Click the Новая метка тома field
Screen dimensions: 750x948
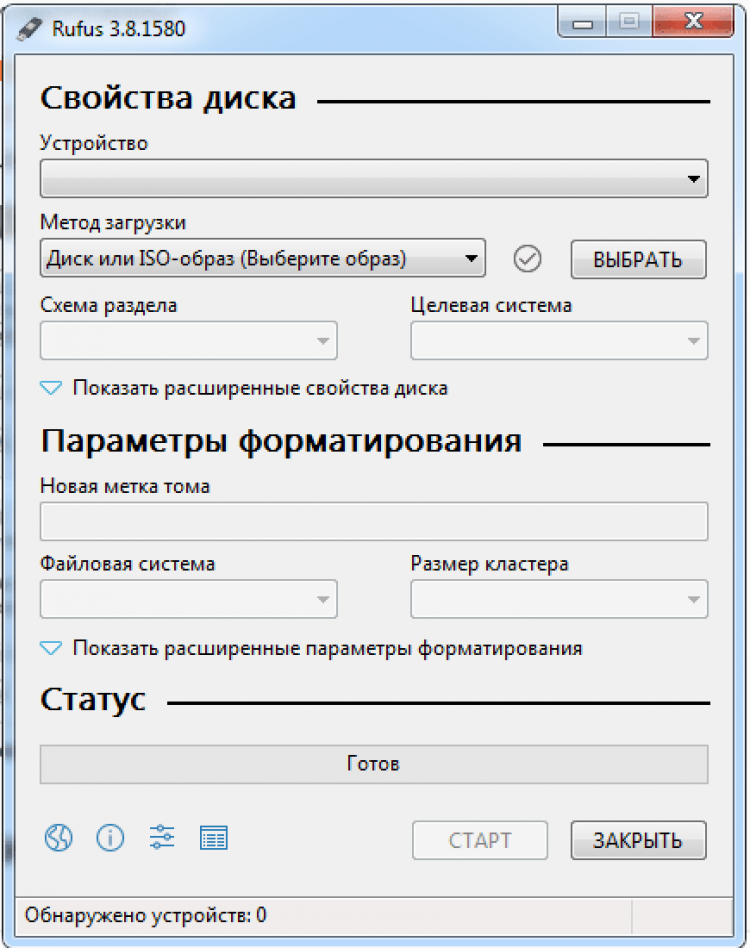point(373,521)
